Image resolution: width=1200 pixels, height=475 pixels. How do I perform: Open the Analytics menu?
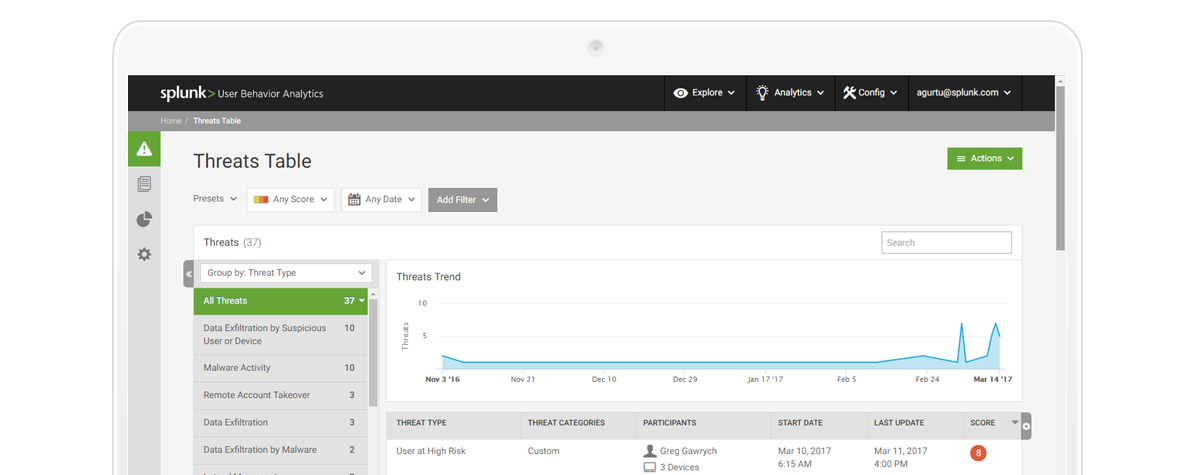tap(790, 93)
